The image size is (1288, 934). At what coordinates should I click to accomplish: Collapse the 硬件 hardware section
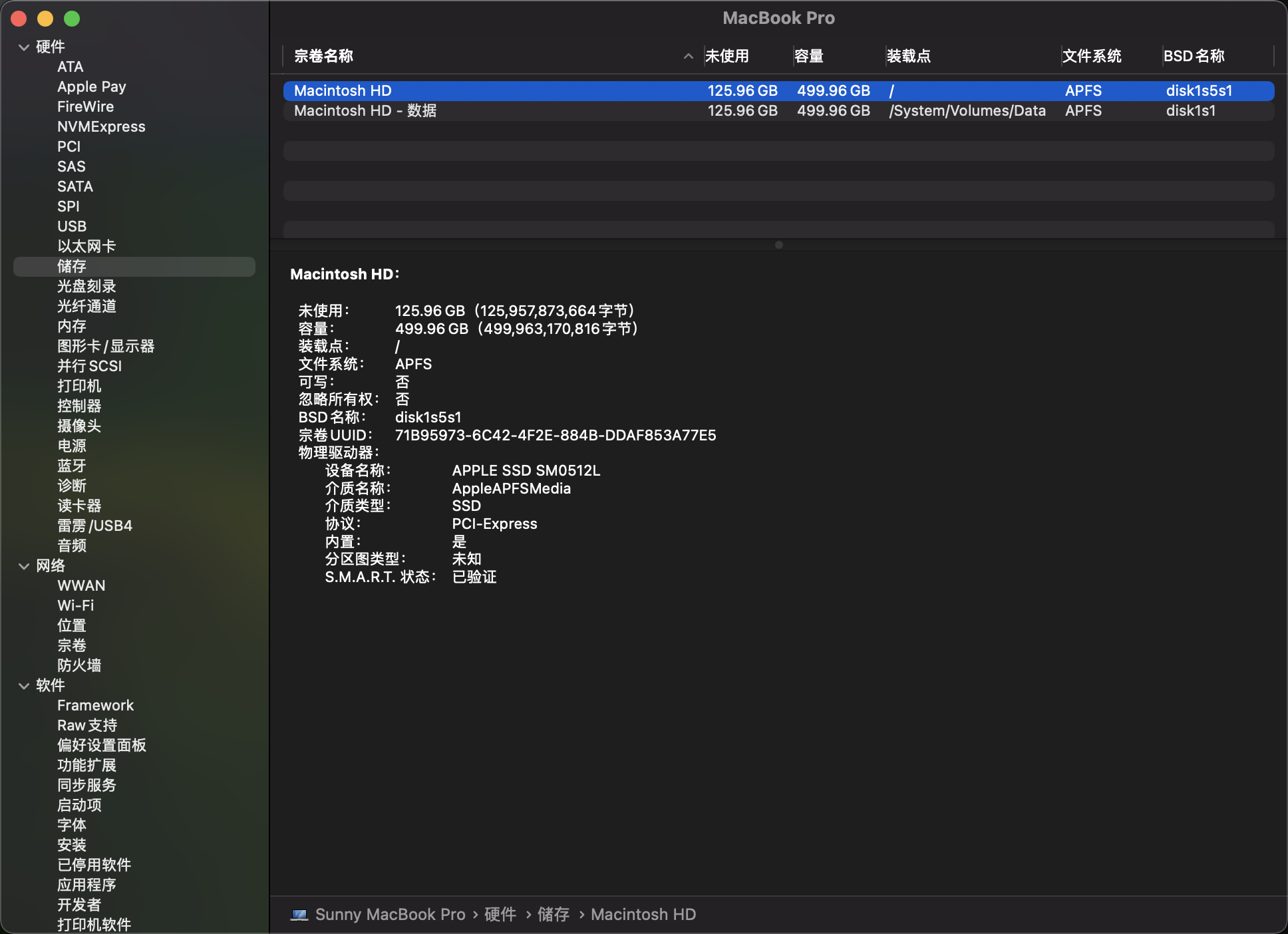click(24, 47)
